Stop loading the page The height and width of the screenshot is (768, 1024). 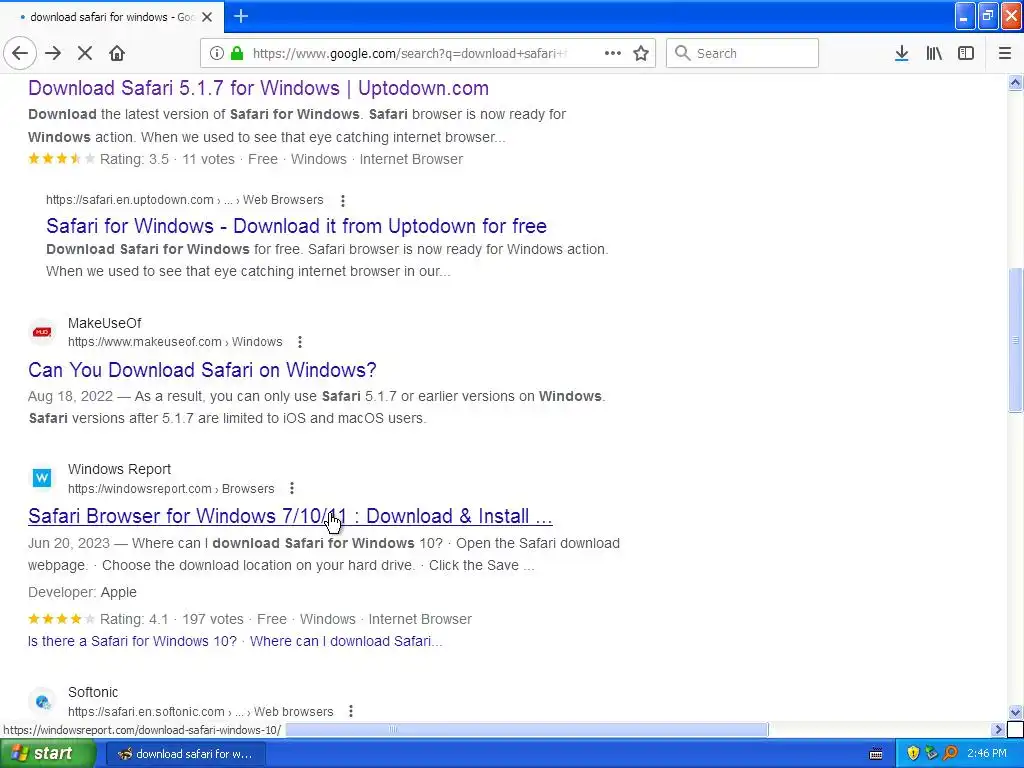point(85,54)
